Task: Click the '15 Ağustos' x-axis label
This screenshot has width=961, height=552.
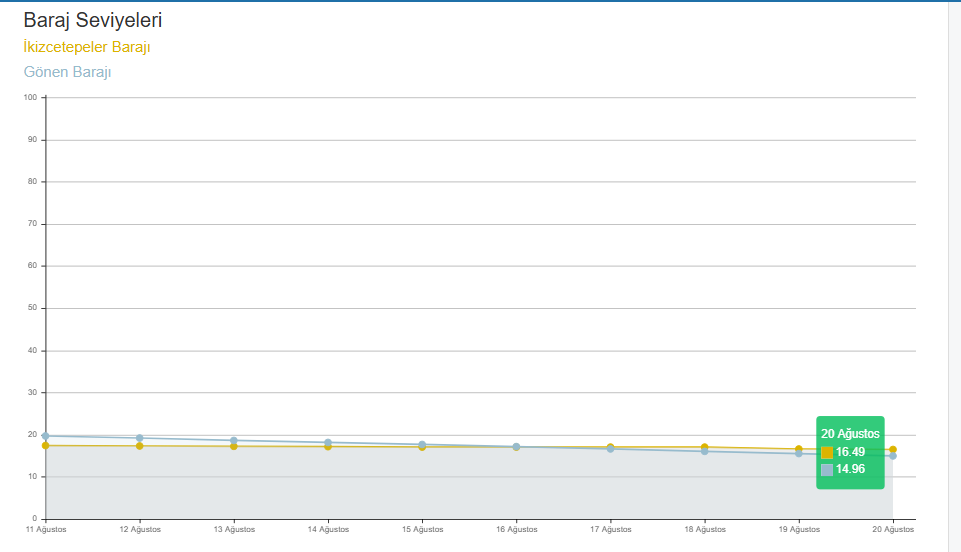Action: pos(422,529)
